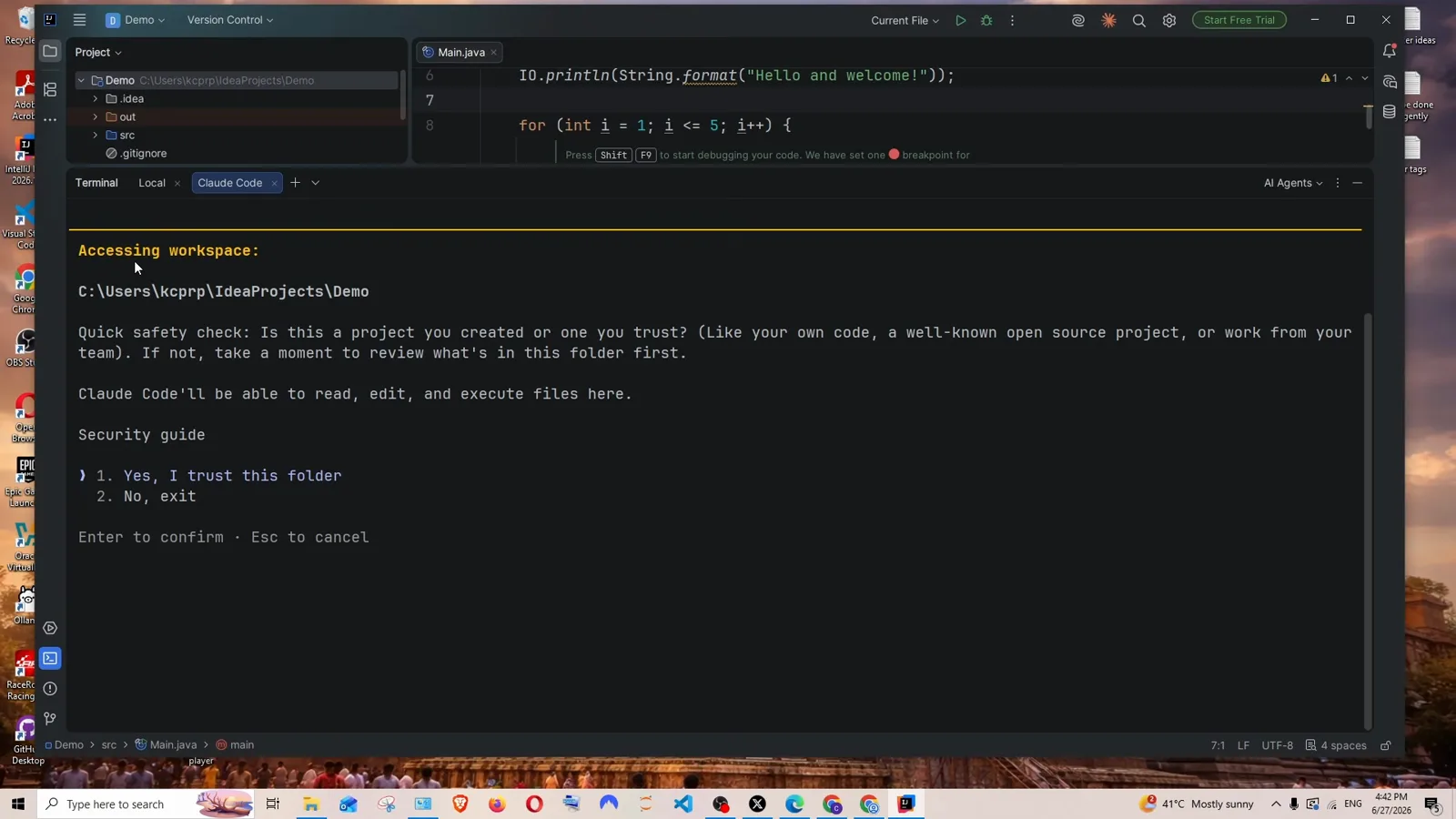Screen dimensions: 1456x819
Task: Open the AI Assistant swirl icon
Action: point(1078,20)
